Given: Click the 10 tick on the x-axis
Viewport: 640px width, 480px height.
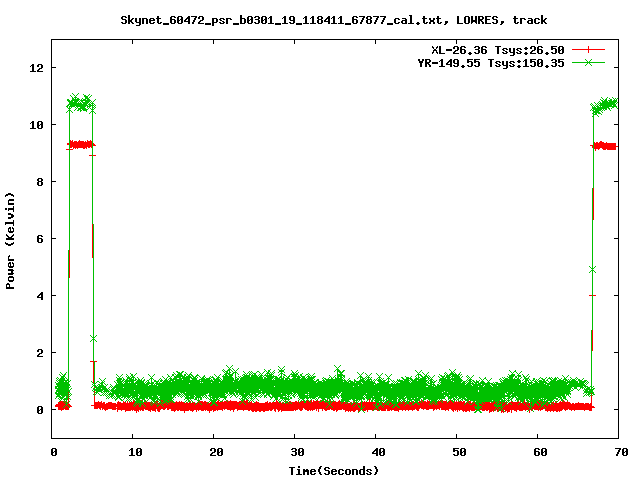Looking at the screenshot, I should [x=133, y=452].
